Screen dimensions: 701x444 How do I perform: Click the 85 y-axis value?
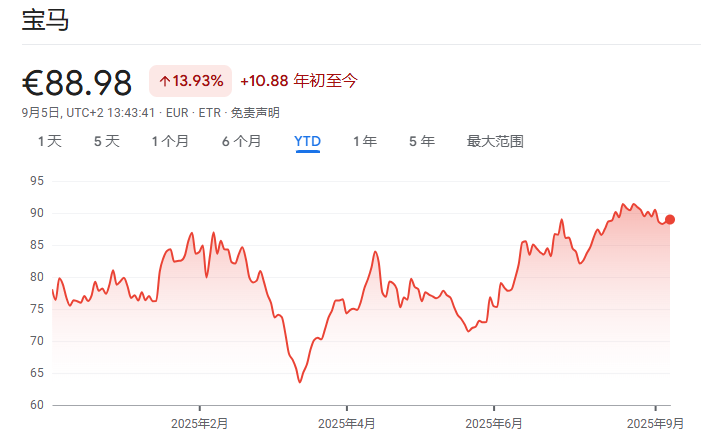[37, 245]
